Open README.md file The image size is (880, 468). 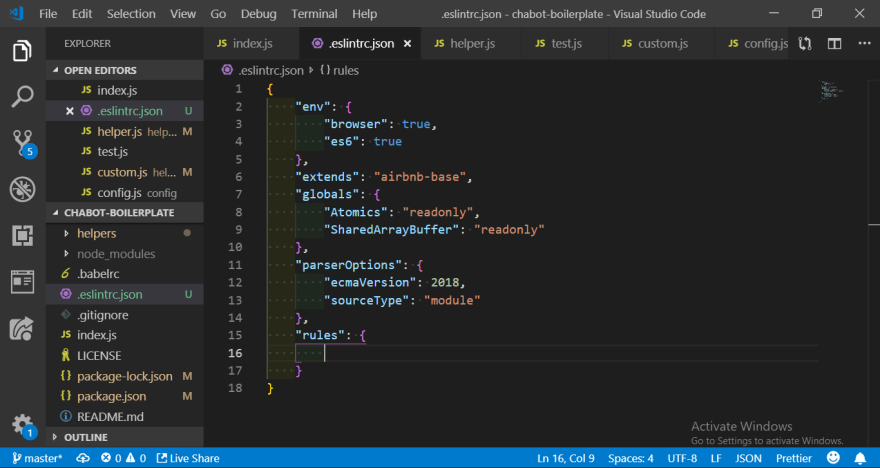click(x=125, y=417)
